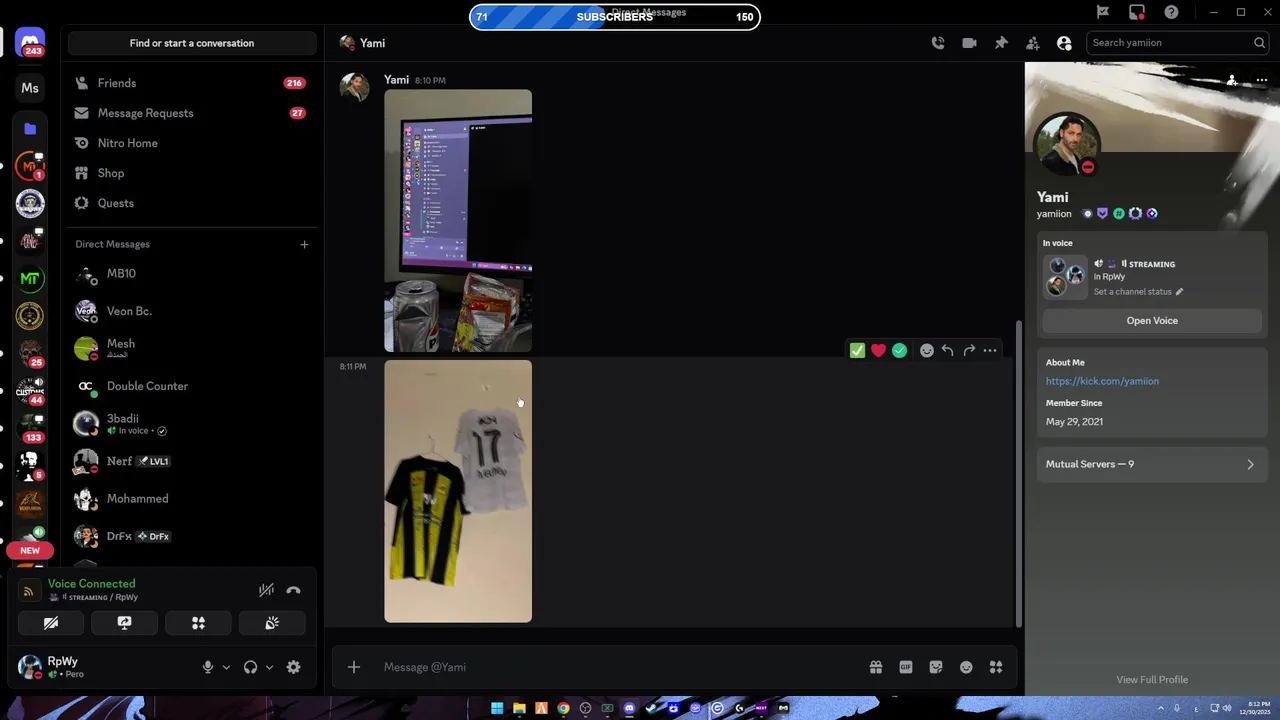Open the Nerf conversation
This screenshot has height=720, width=1280.
point(192,461)
